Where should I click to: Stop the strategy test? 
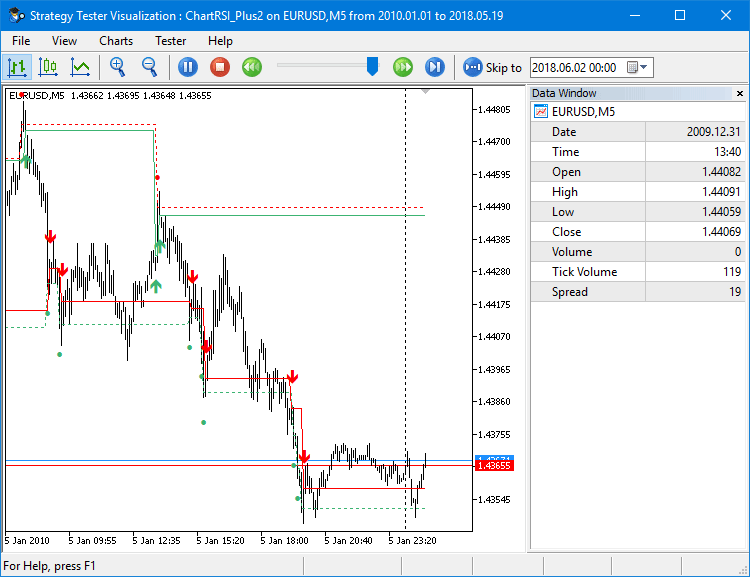(220, 67)
